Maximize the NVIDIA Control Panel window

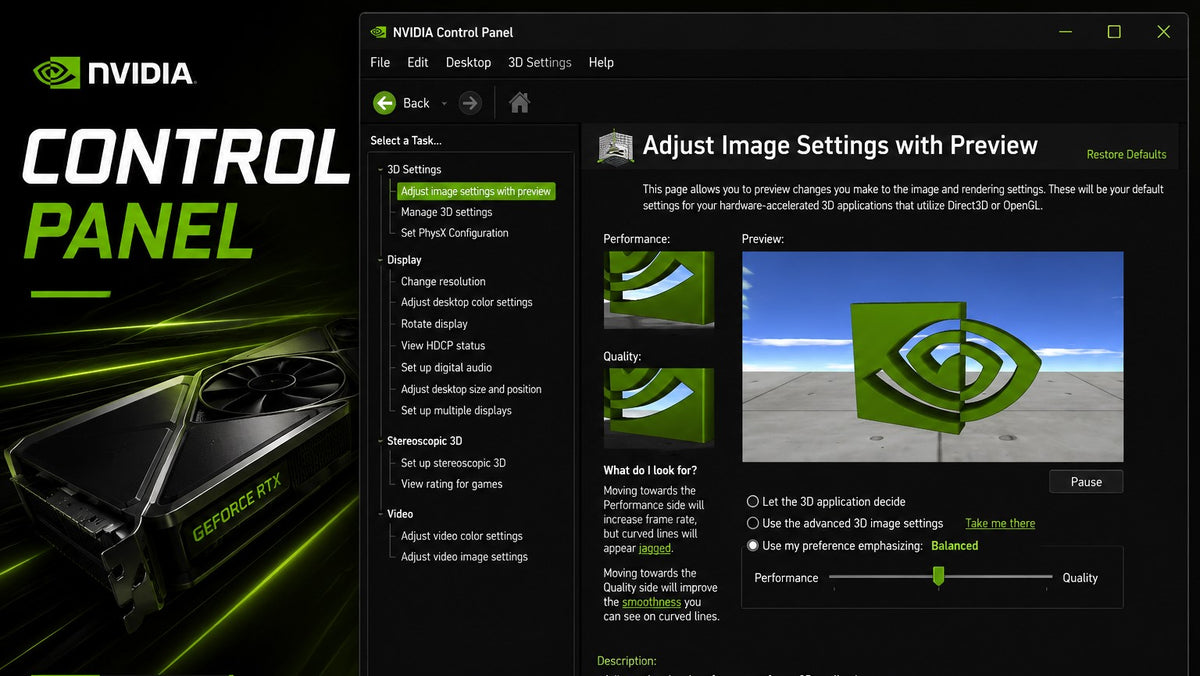[x=1114, y=32]
